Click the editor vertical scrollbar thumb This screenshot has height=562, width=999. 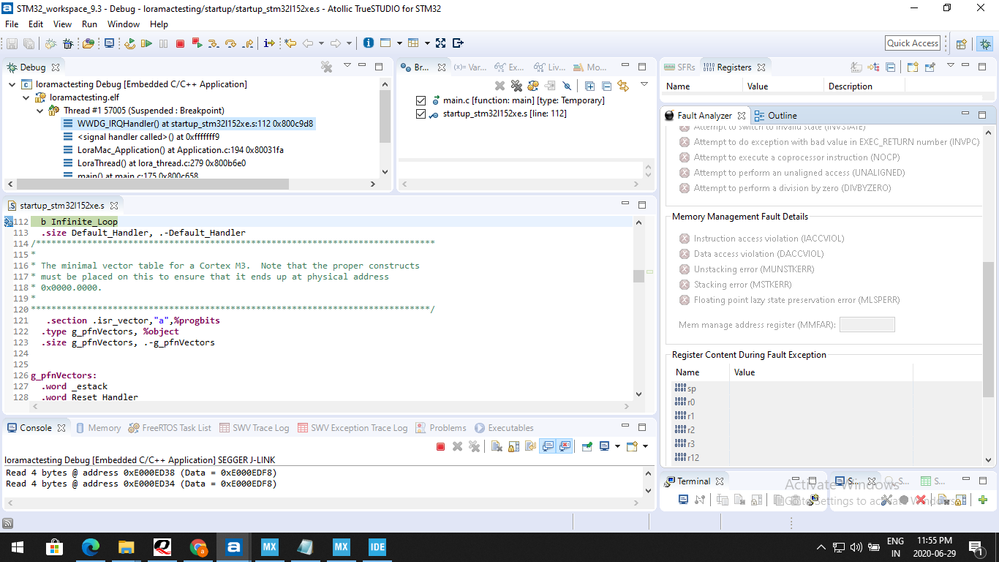coord(638,276)
